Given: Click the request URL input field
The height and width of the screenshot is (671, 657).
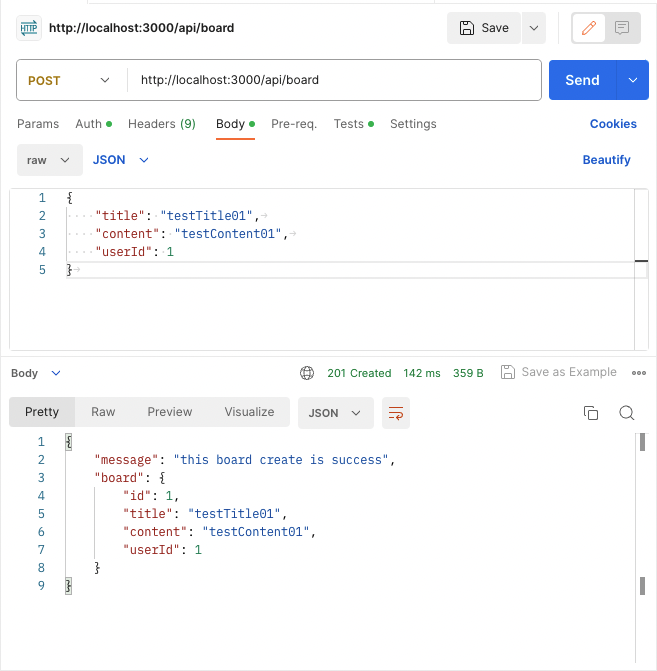Looking at the screenshot, I should (334, 80).
